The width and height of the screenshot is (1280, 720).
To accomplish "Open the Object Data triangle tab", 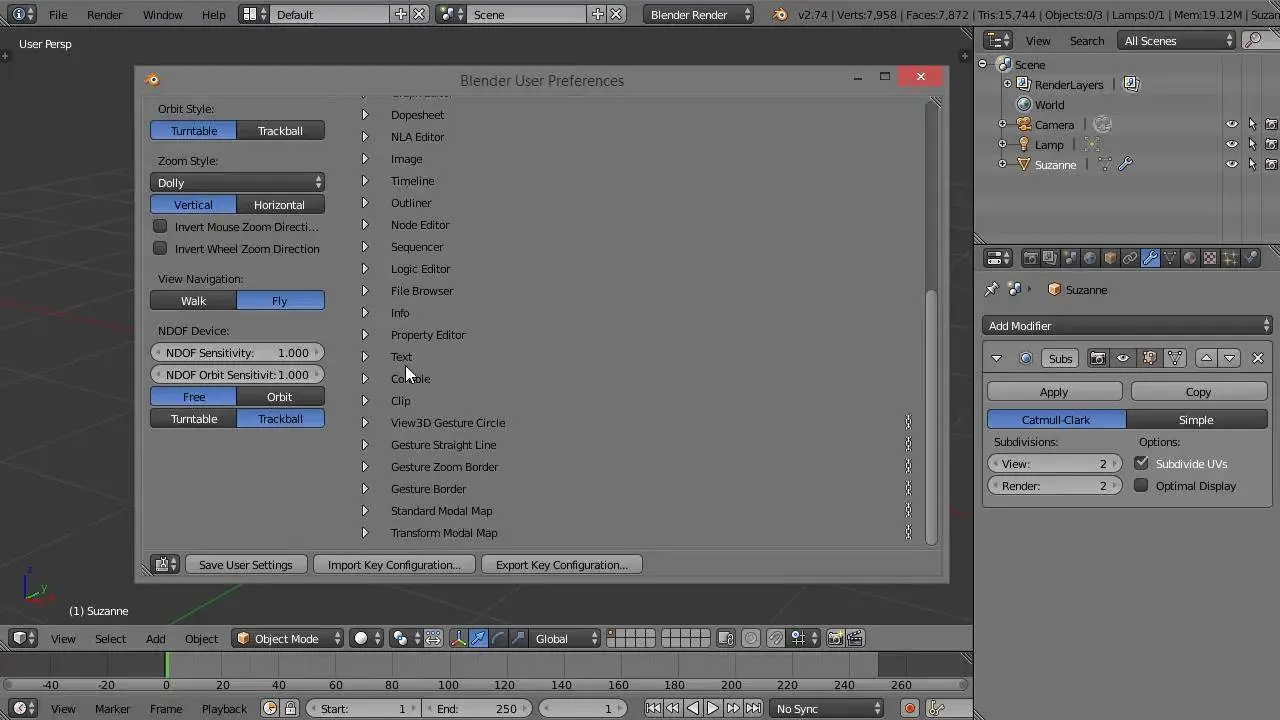I will point(1170,258).
